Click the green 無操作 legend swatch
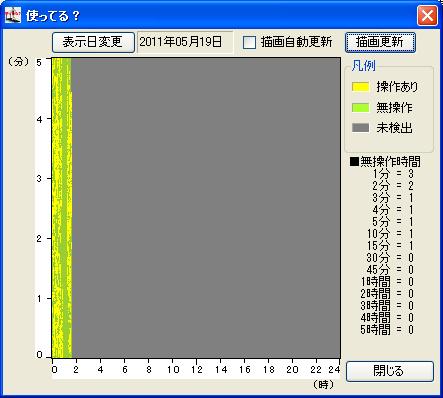This screenshot has height=398, width=443. tap(360, 108)
